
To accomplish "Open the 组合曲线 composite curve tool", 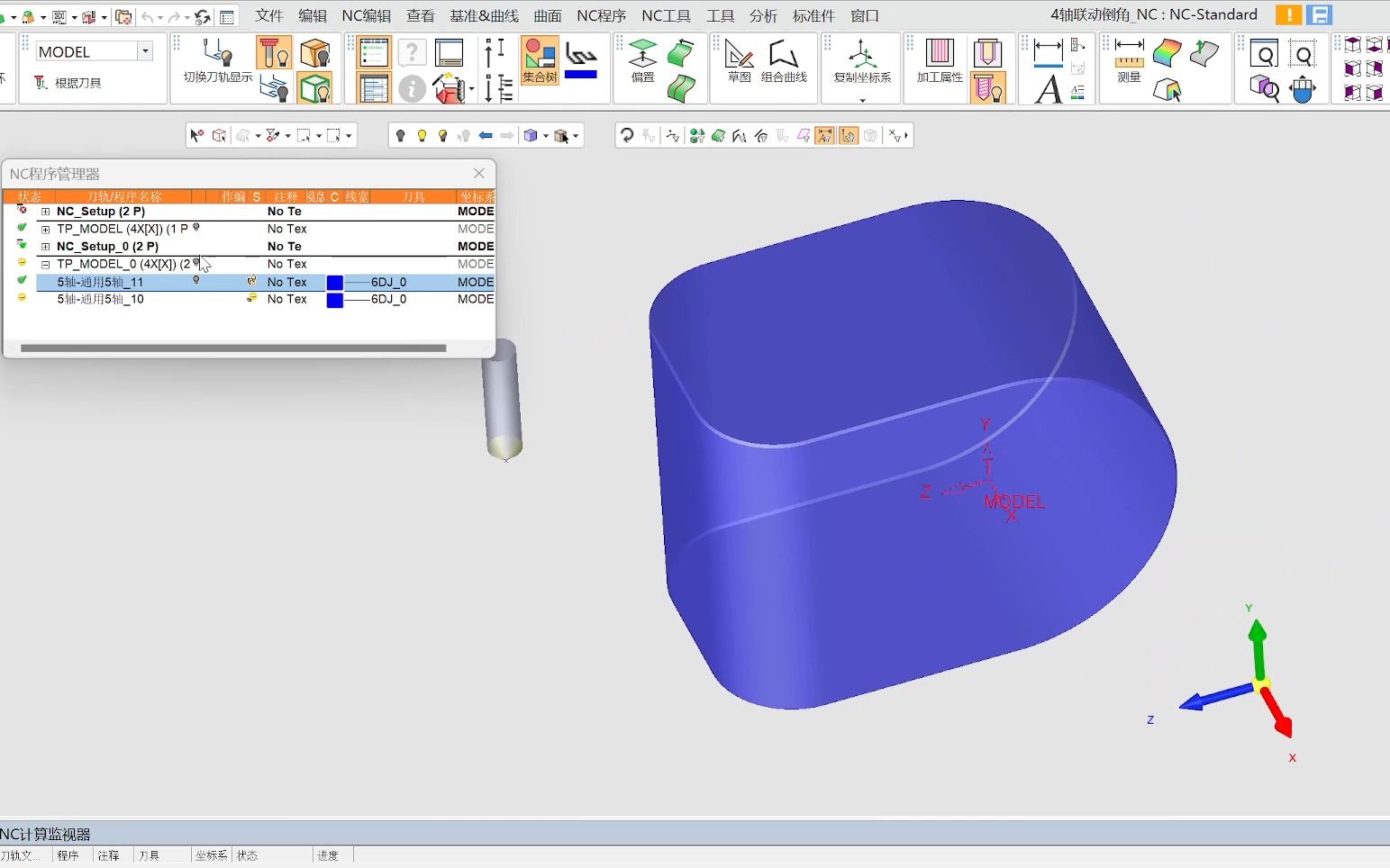I will (783, 59).
